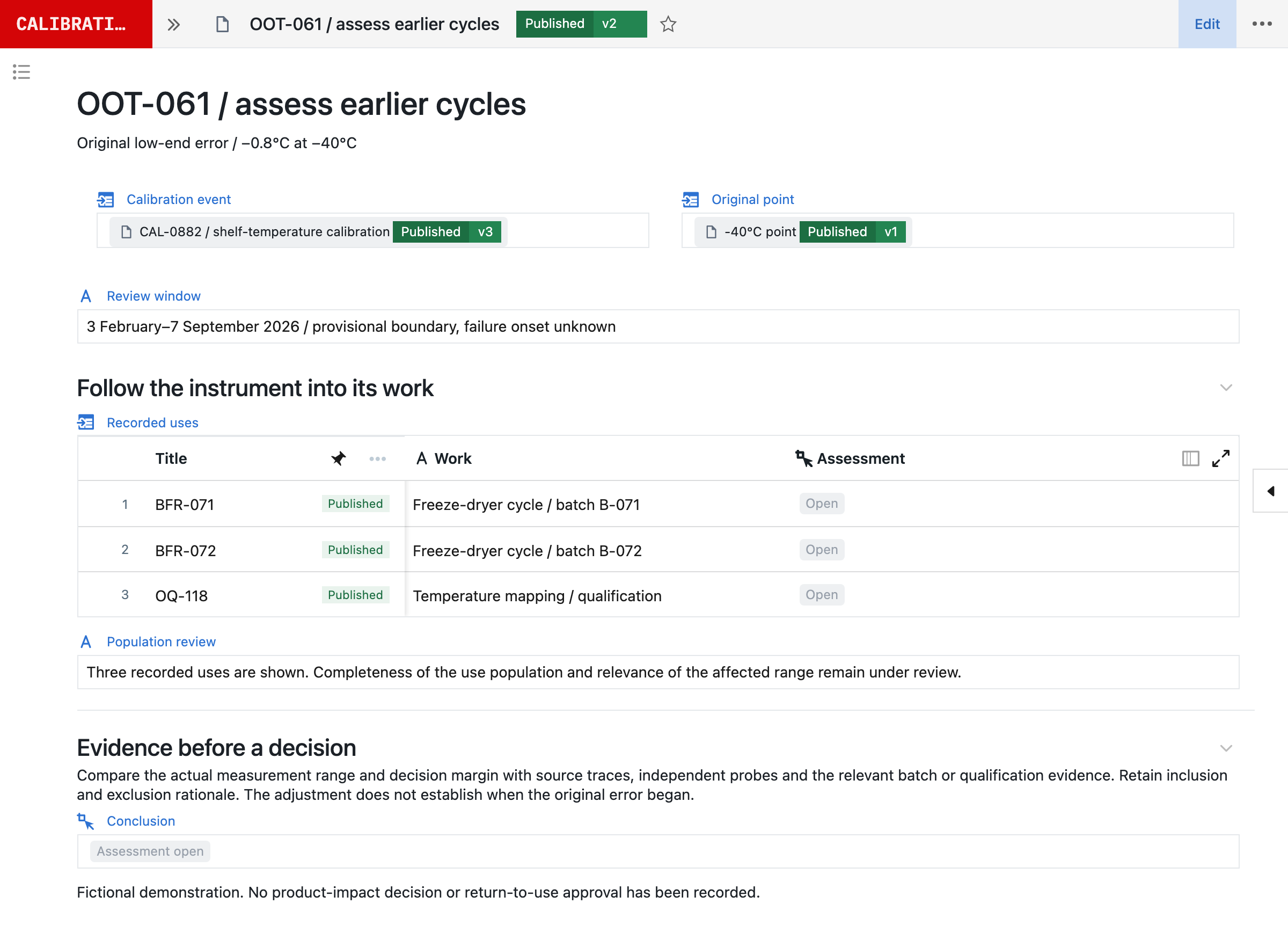This screenshot has height=933, width=1288.
Task: Click the Conclusion field label
Action: tap(141, 821)
